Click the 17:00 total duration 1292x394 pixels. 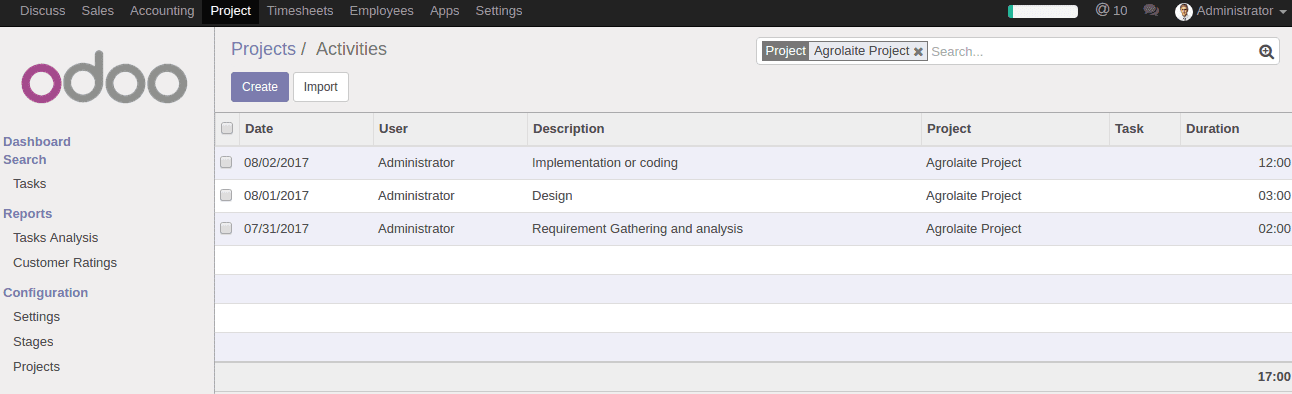pos(1275,377)
